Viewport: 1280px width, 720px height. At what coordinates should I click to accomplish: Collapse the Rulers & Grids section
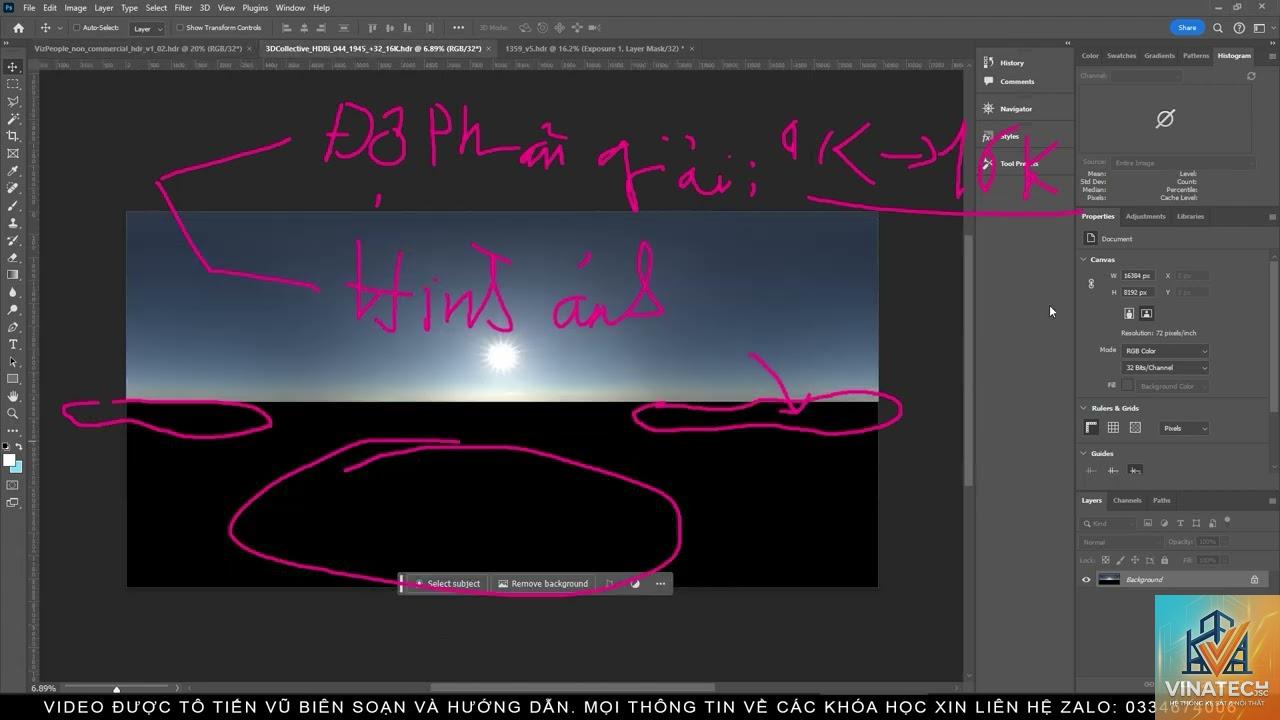click(1084, 408)
